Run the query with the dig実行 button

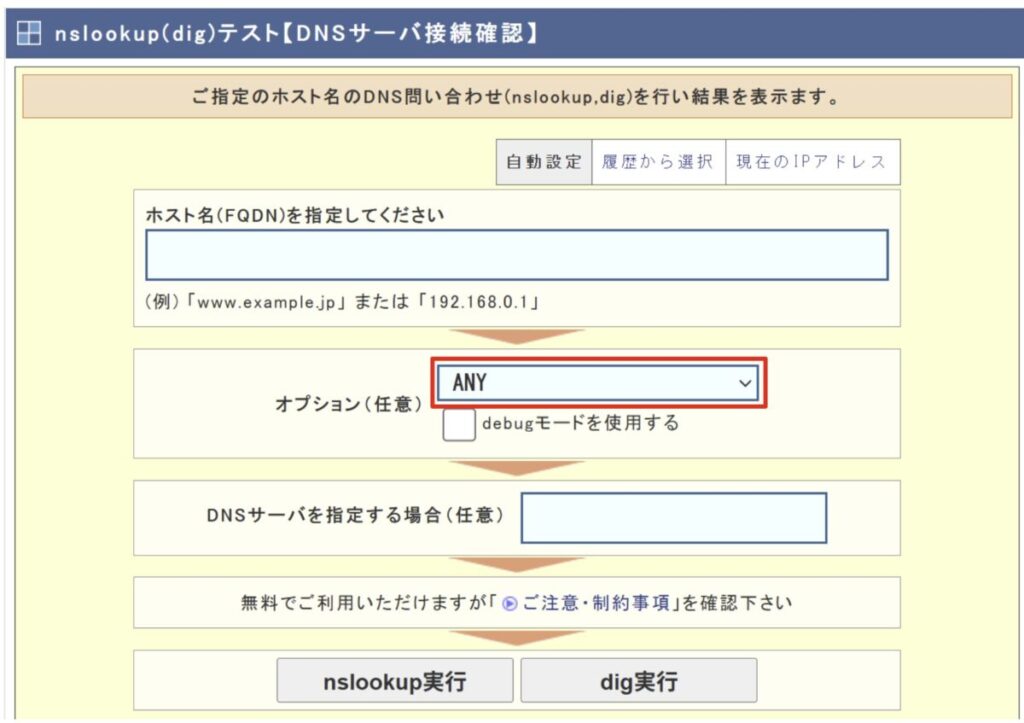638,682
